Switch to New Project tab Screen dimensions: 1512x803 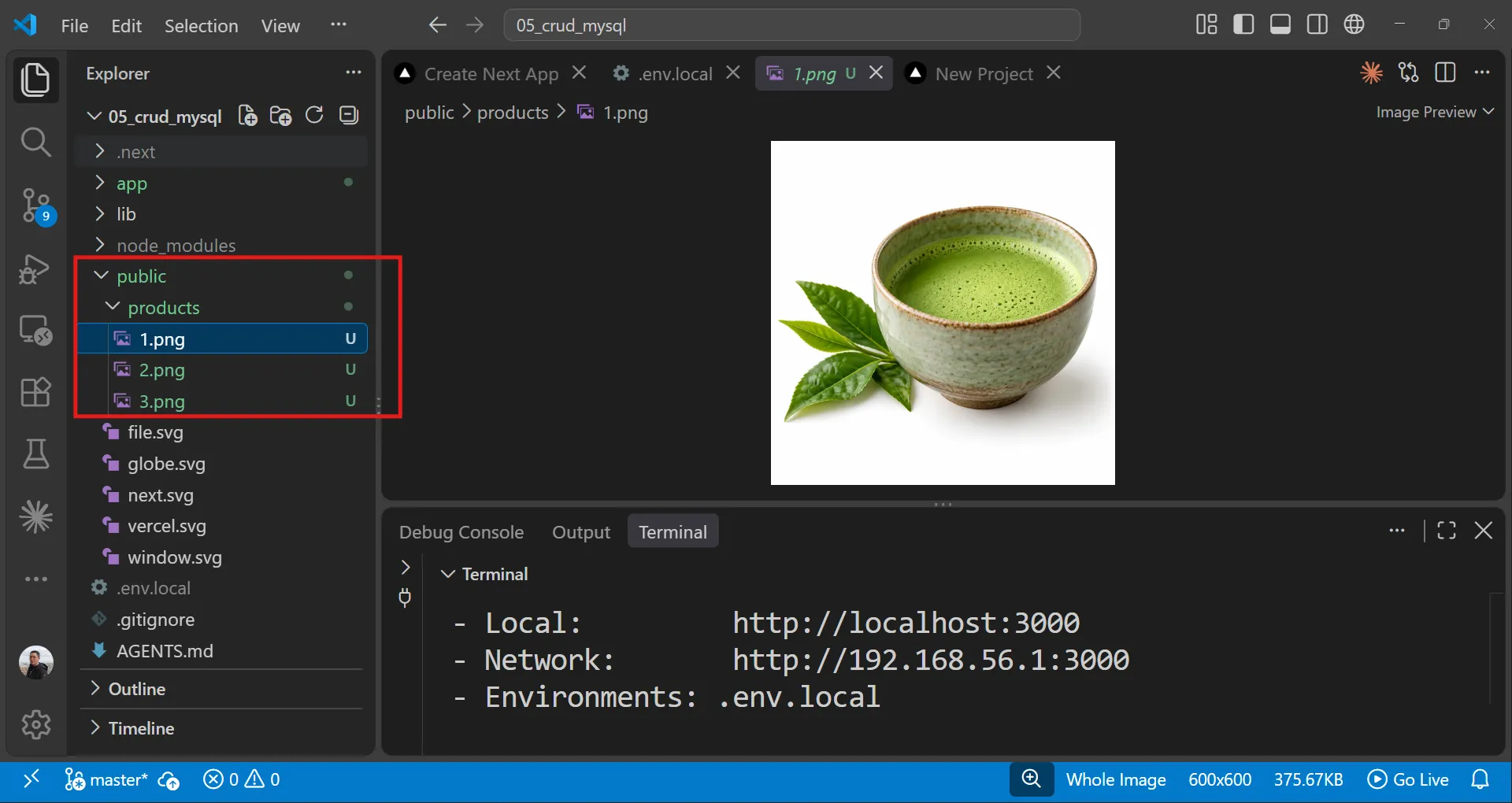(x=984, y=74)
